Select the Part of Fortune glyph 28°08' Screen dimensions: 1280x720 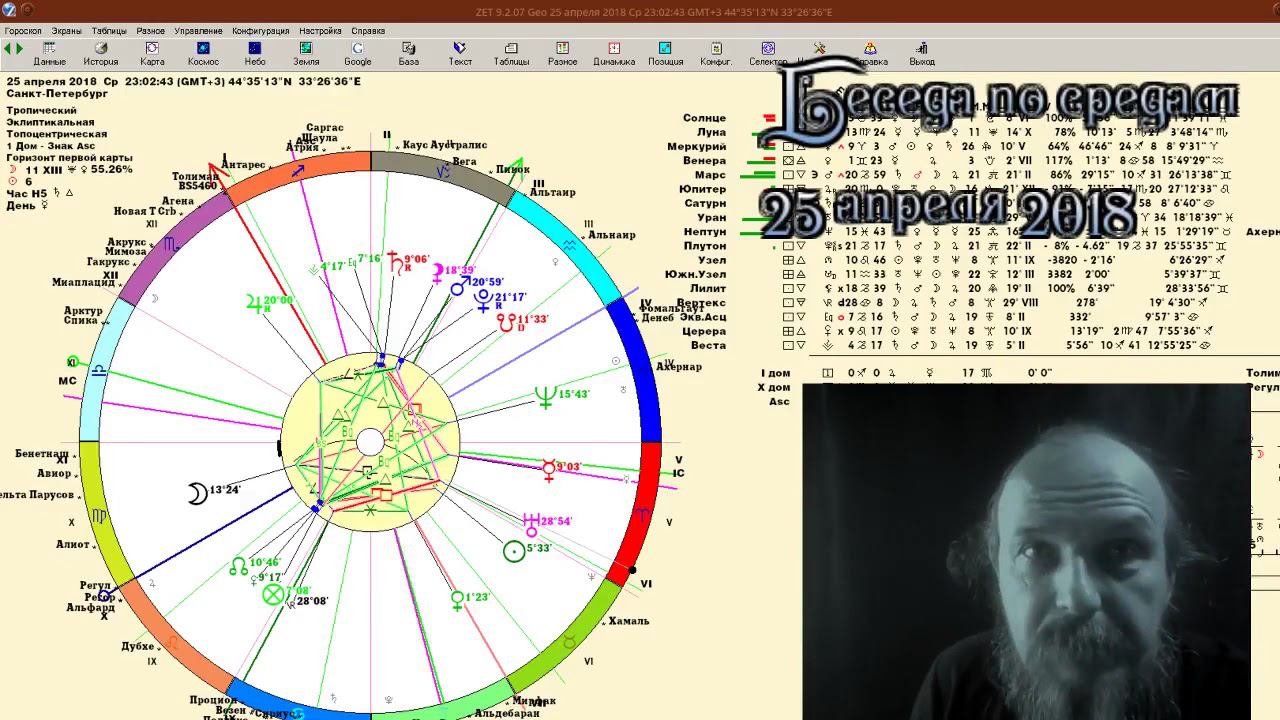273,595
